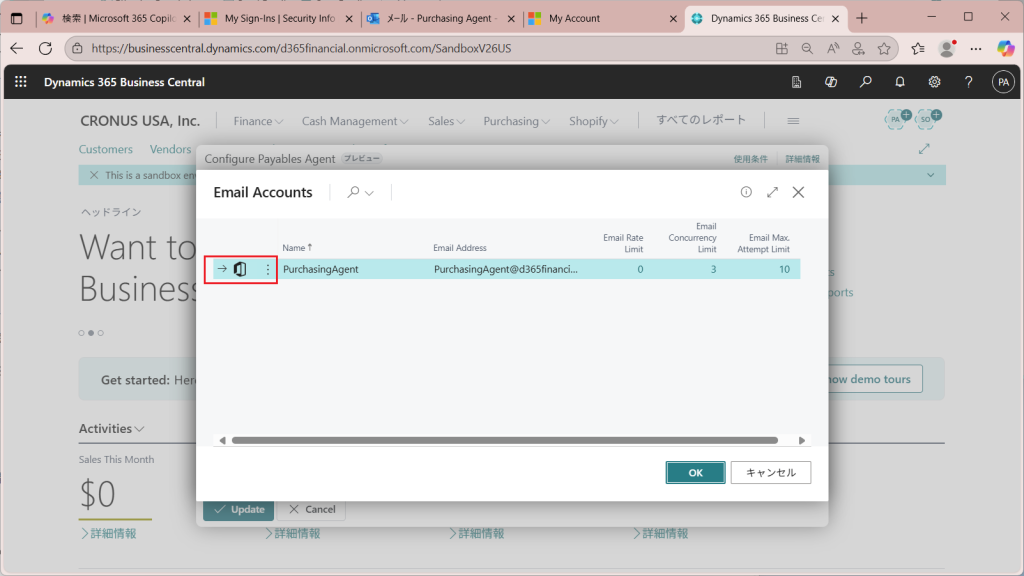1024x576 pixels.
Task: Open the Vendors link
Action: [x=170, y=149]
